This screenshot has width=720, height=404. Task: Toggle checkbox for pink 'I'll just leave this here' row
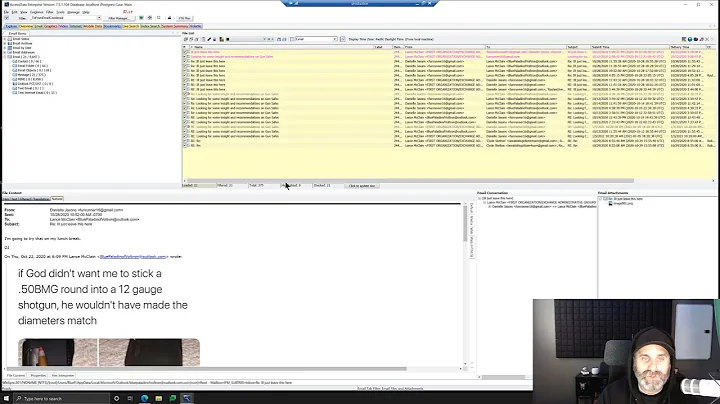point(186,52)
